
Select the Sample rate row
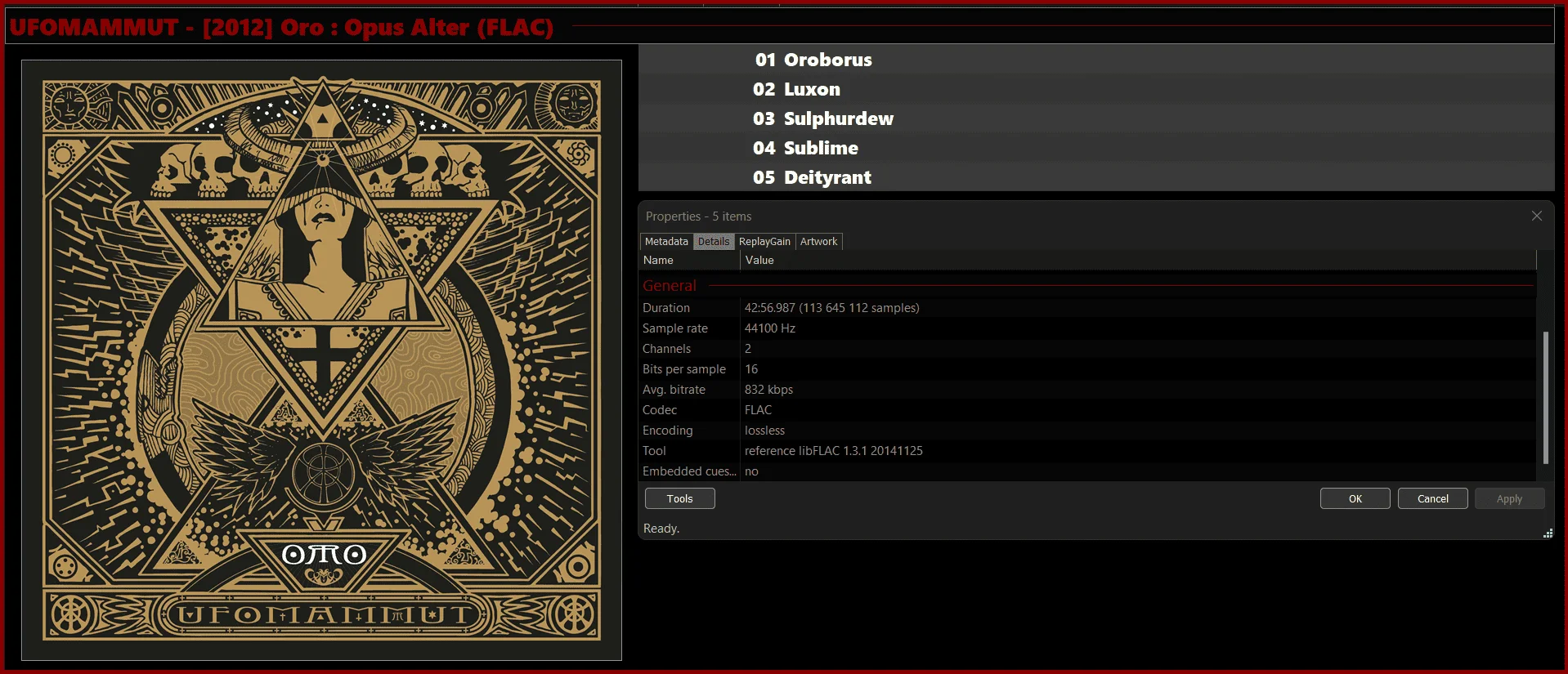point(1087,328)
